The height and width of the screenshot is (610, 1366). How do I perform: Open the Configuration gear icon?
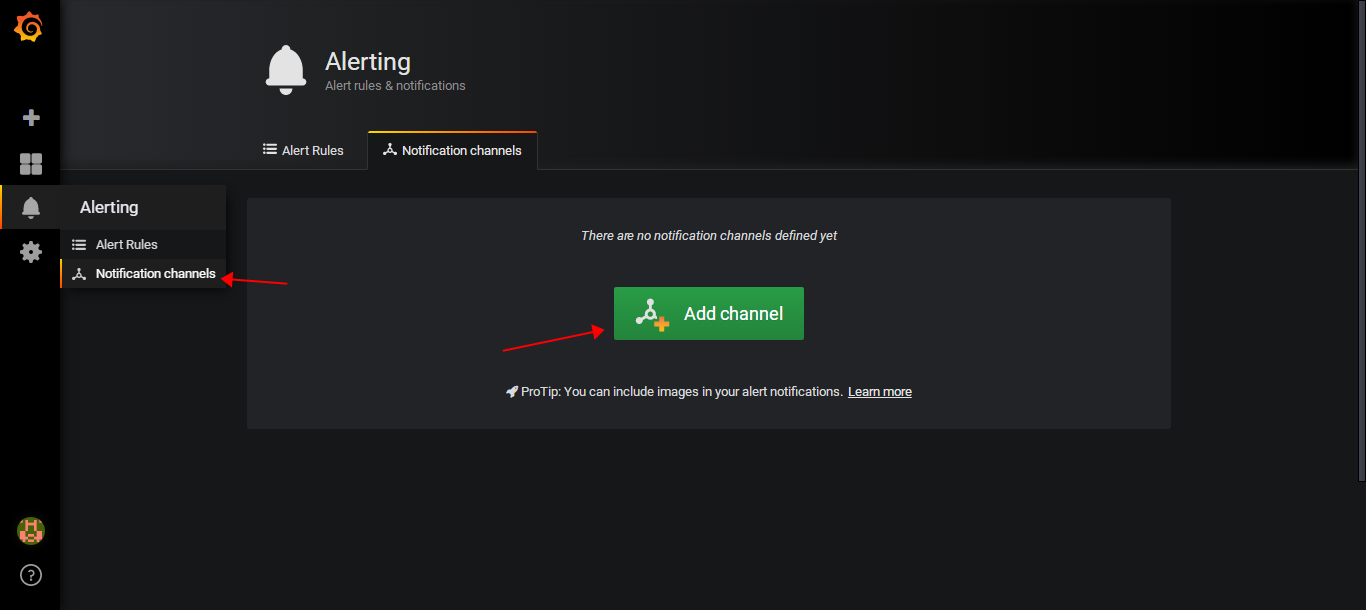tap(31, 252)
